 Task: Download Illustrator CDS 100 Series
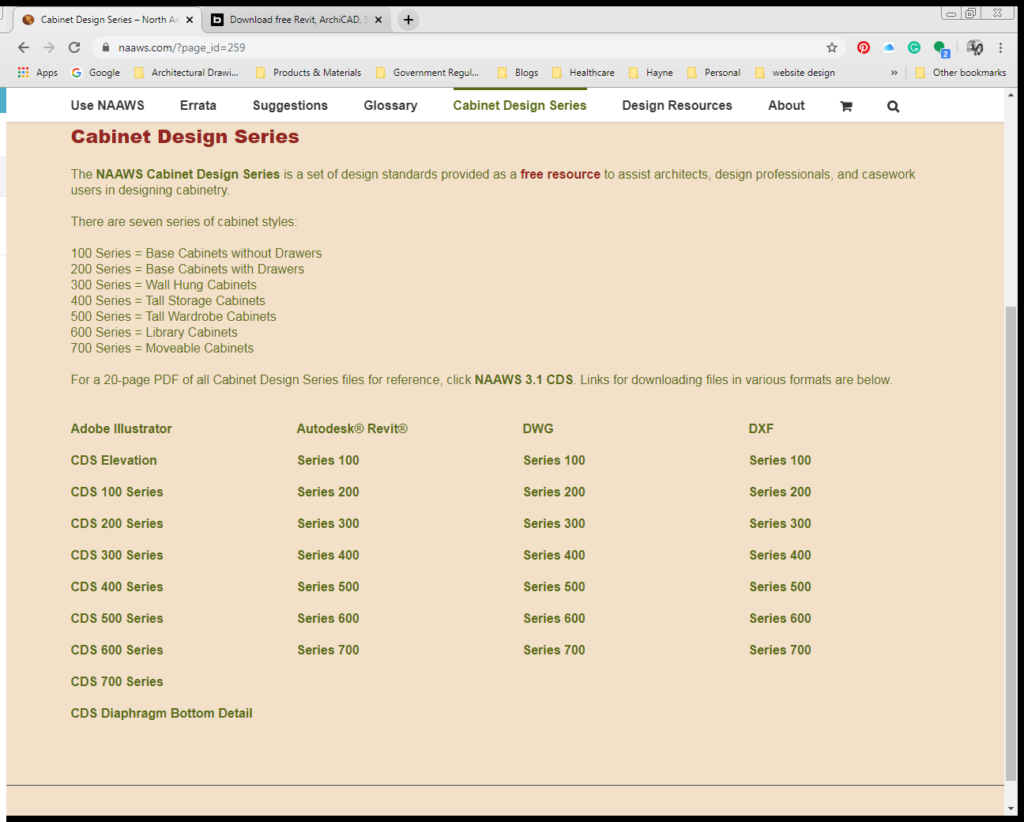tap(117, 492)
